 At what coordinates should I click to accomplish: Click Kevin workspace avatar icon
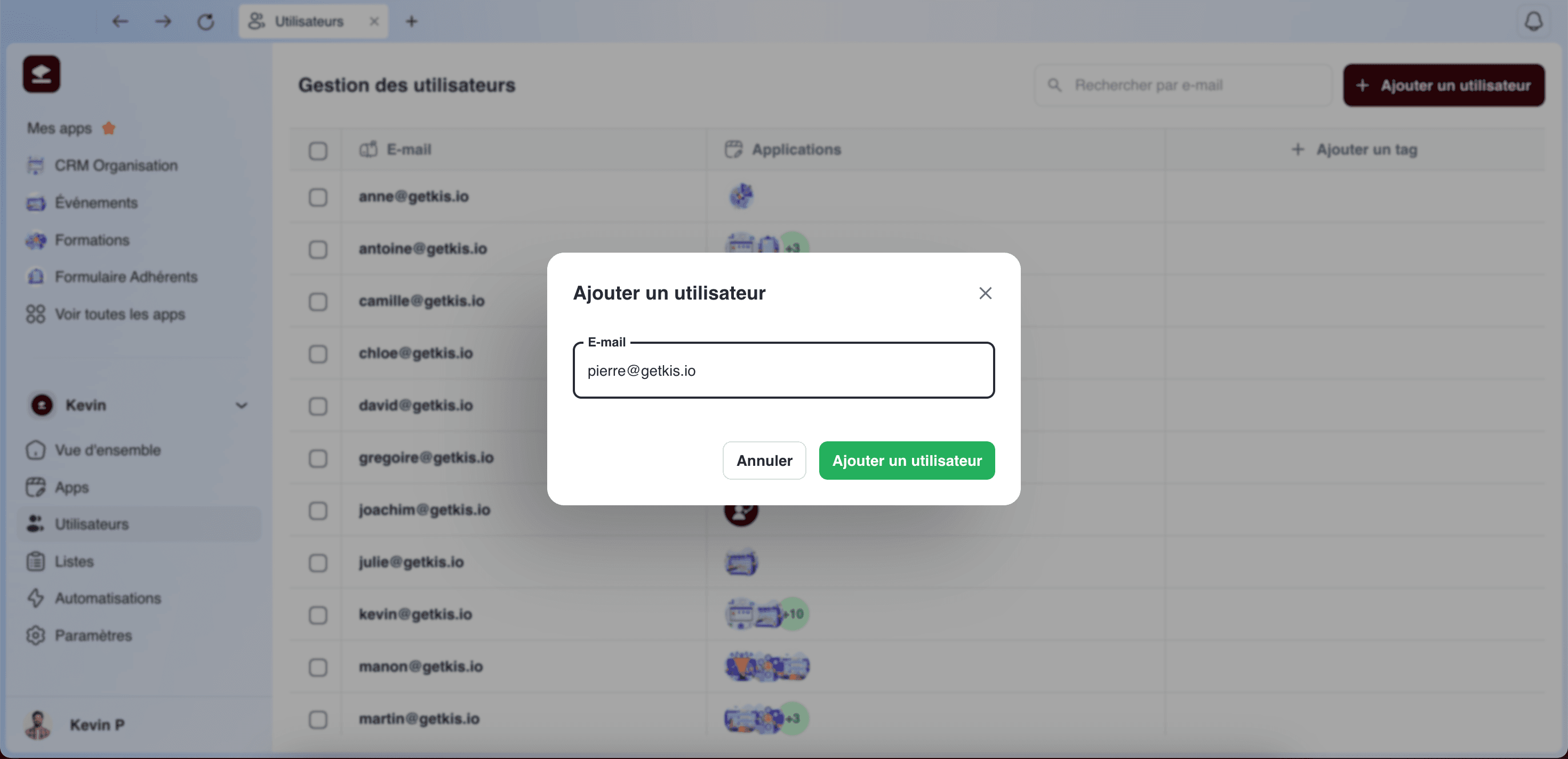(x=42, y=405)
